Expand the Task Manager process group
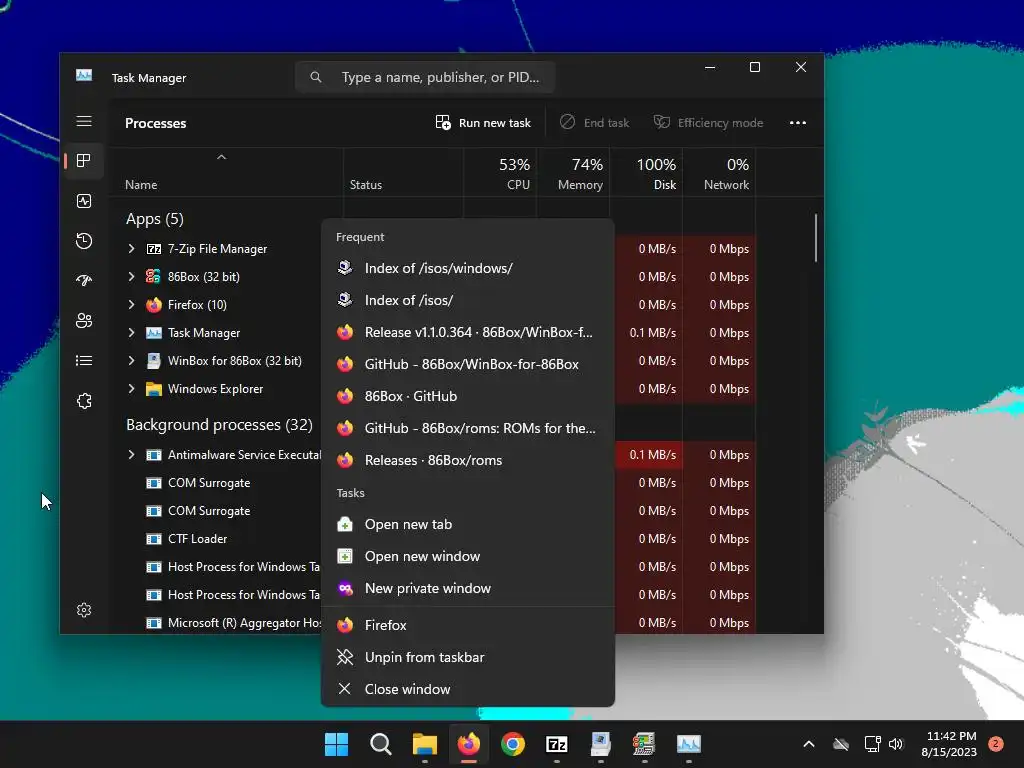1024x768 pixels. pos(131,333)
